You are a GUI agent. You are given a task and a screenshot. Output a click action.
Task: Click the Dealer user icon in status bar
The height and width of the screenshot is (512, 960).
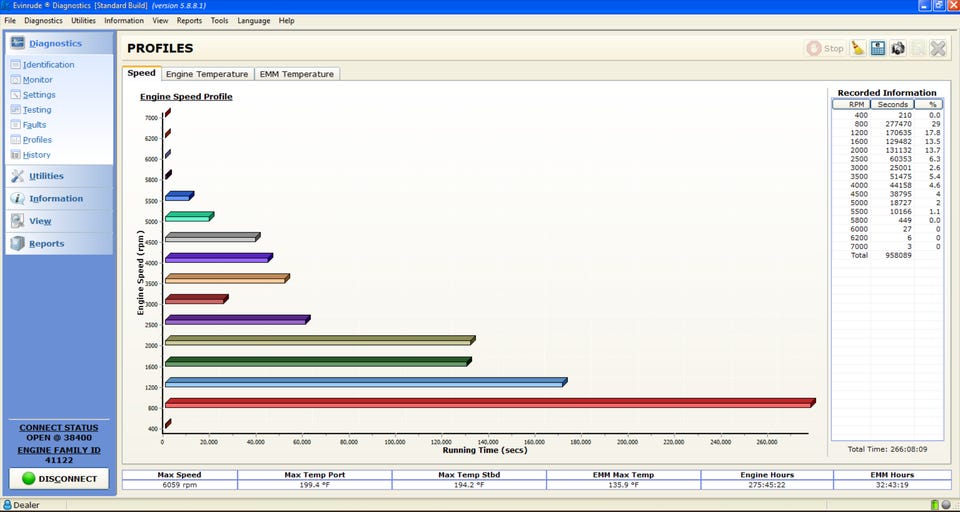click(7, 505)
